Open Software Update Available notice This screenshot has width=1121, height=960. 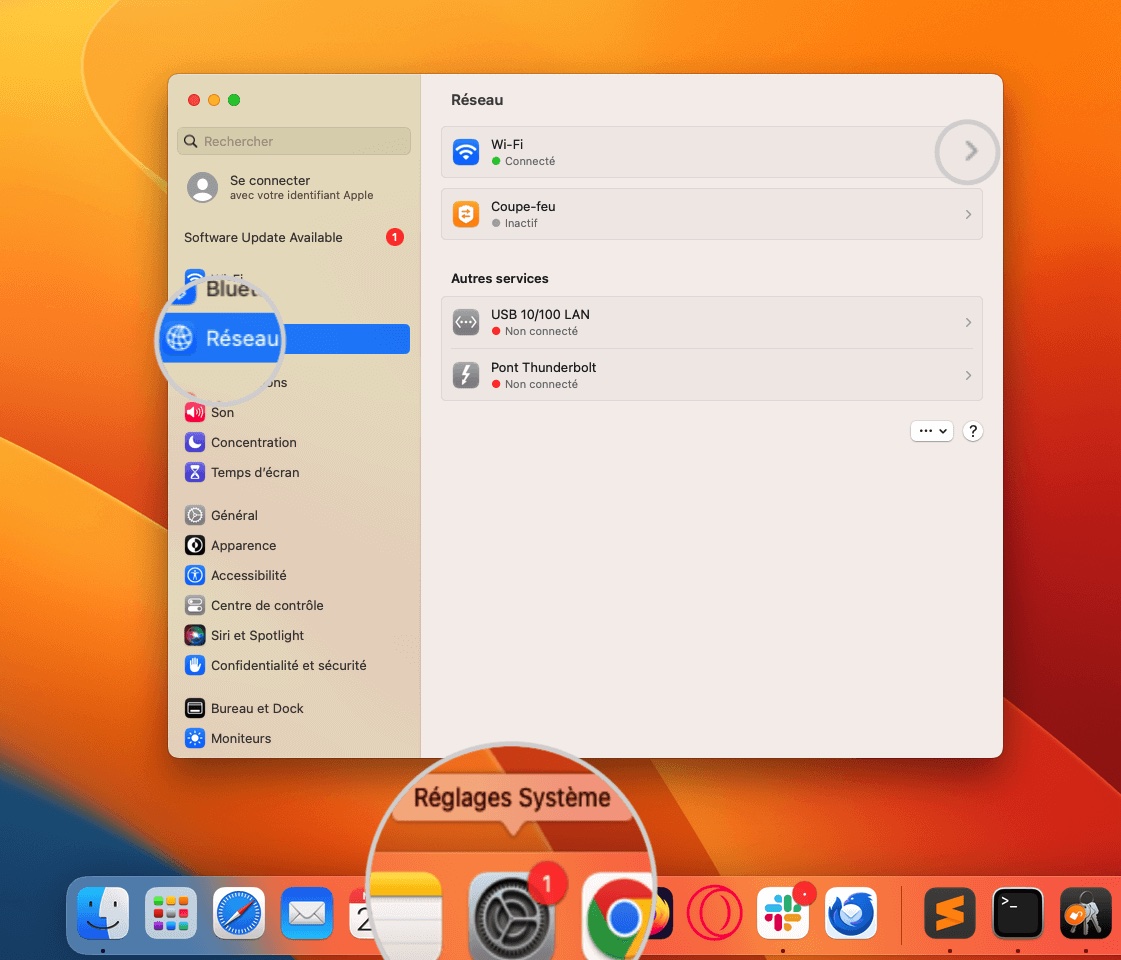pos(293,237)
